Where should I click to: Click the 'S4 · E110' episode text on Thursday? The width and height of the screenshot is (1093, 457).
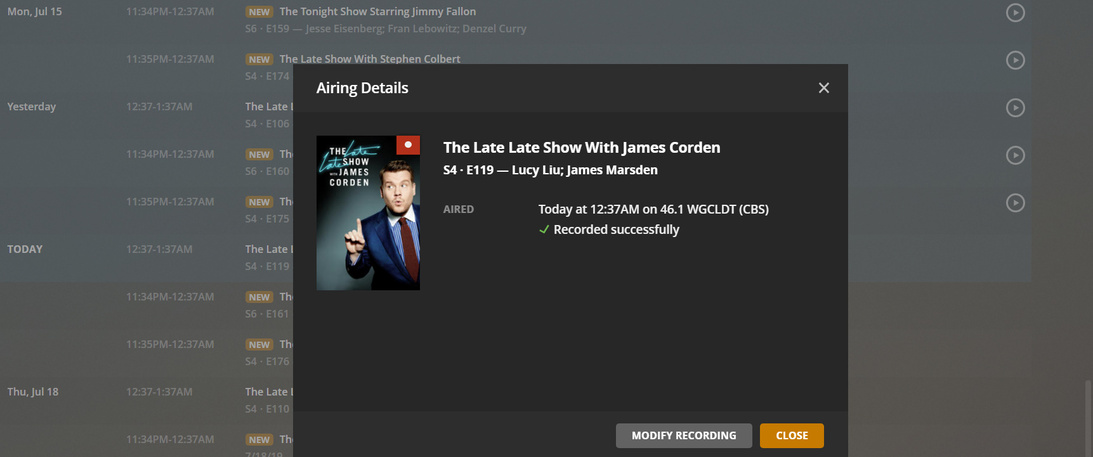[267, 409]
